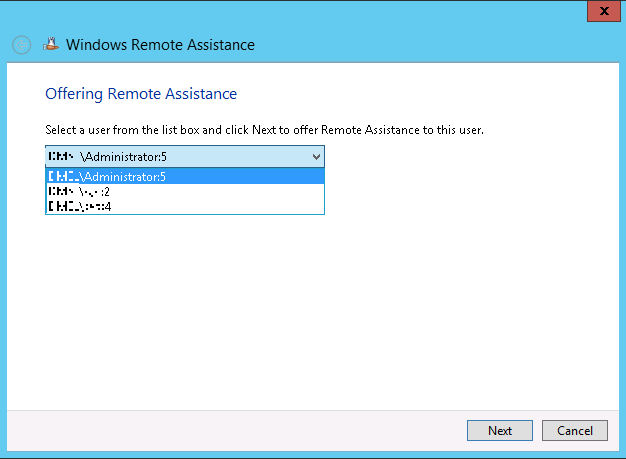Click the Offering Remote Assistance heading
The width and height of the screenshot is (626, 459).
pyautogui.click(x=141, y=94)
